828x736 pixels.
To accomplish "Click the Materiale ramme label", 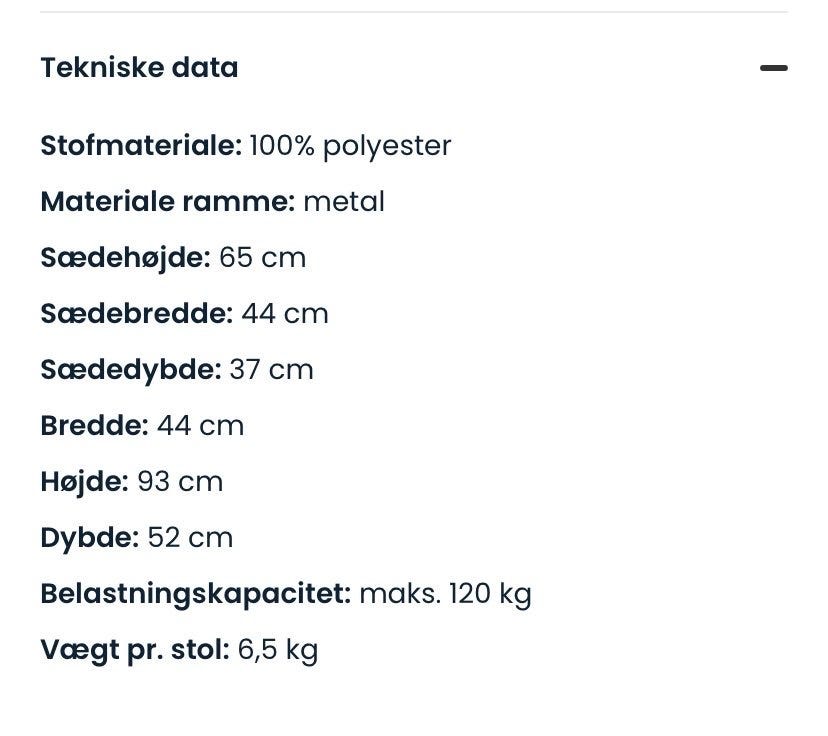I will pyautogui.click(x=167, y=202).
